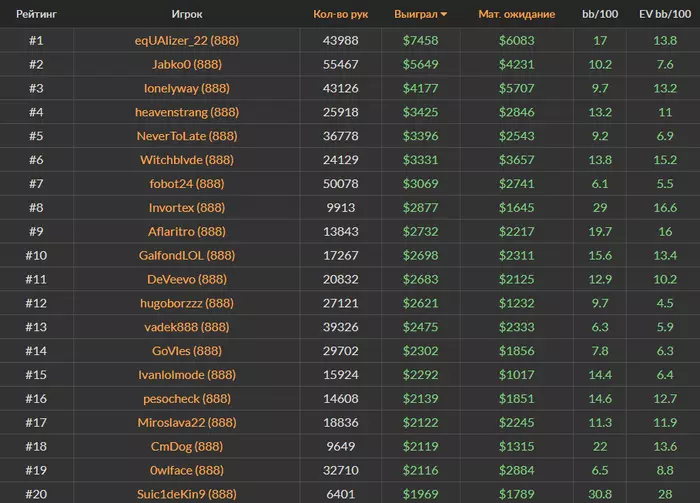Open player NeverToLate (888) profile
Image resolution: width=700 pixels, height=503 pixels.
click(187, 136)
